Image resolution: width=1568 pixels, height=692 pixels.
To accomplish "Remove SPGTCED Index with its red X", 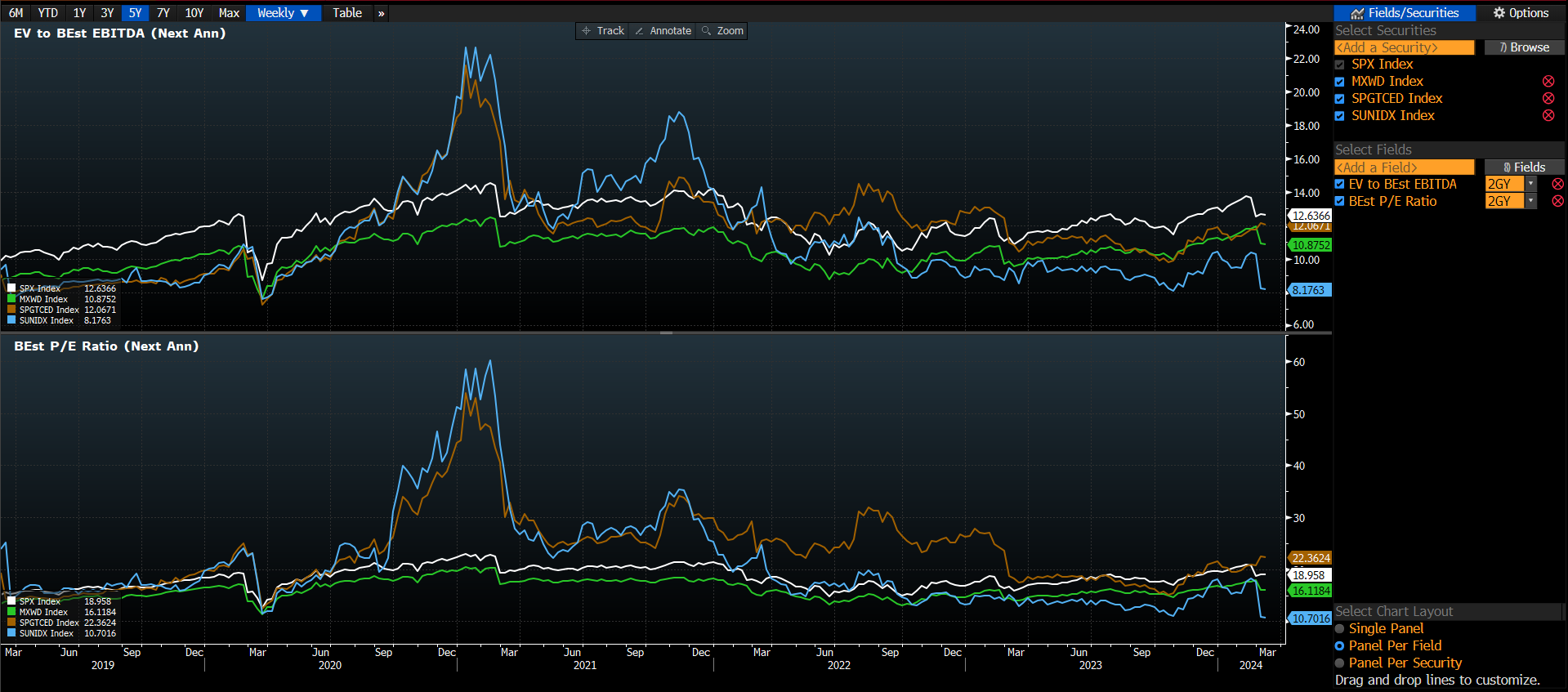I will pos(1548,99).
